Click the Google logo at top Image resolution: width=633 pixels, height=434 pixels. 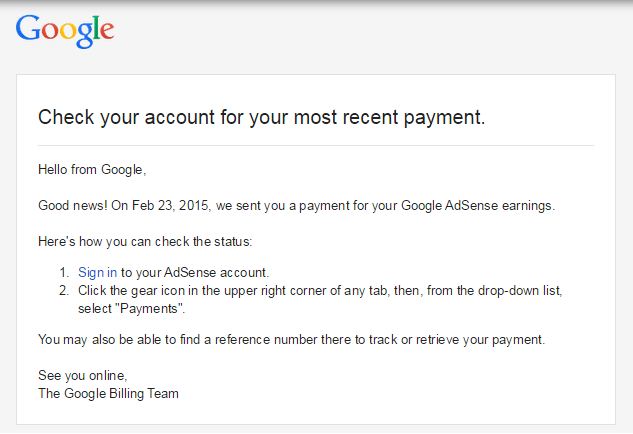[65, 31]
